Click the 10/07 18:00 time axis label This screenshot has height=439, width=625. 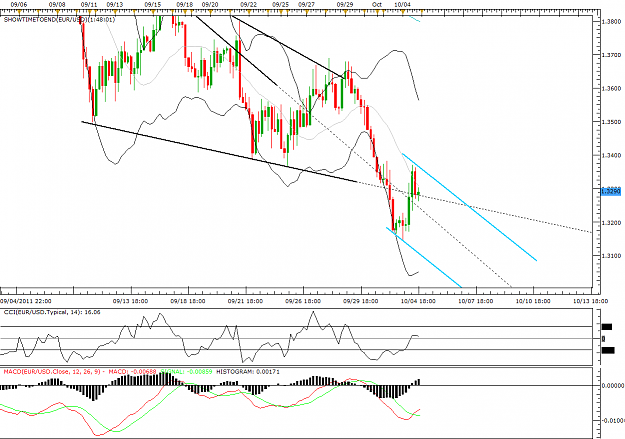pos(476,301)
